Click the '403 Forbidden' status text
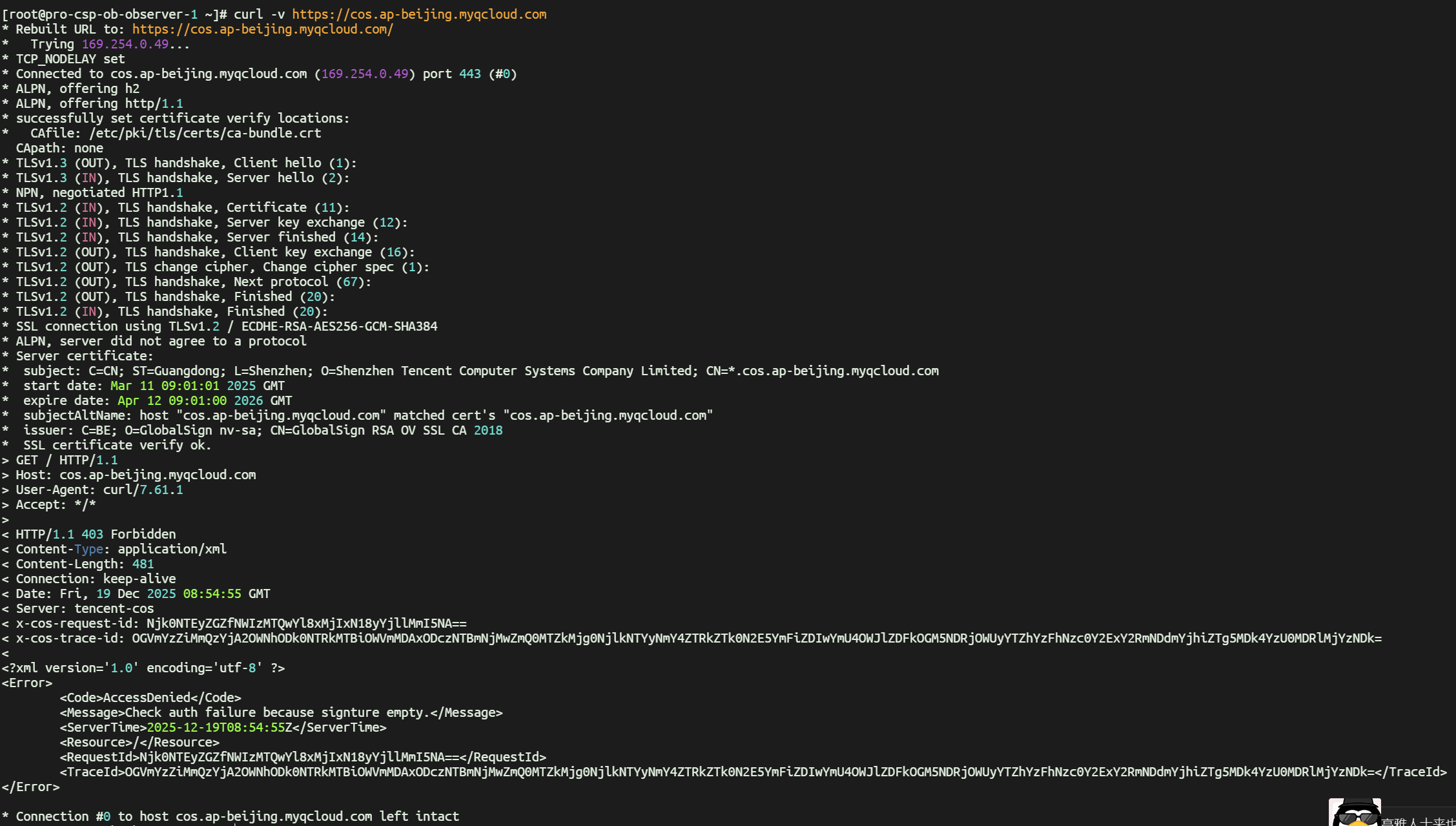This screenshot has width=1456, height=826. pos(128,535)
